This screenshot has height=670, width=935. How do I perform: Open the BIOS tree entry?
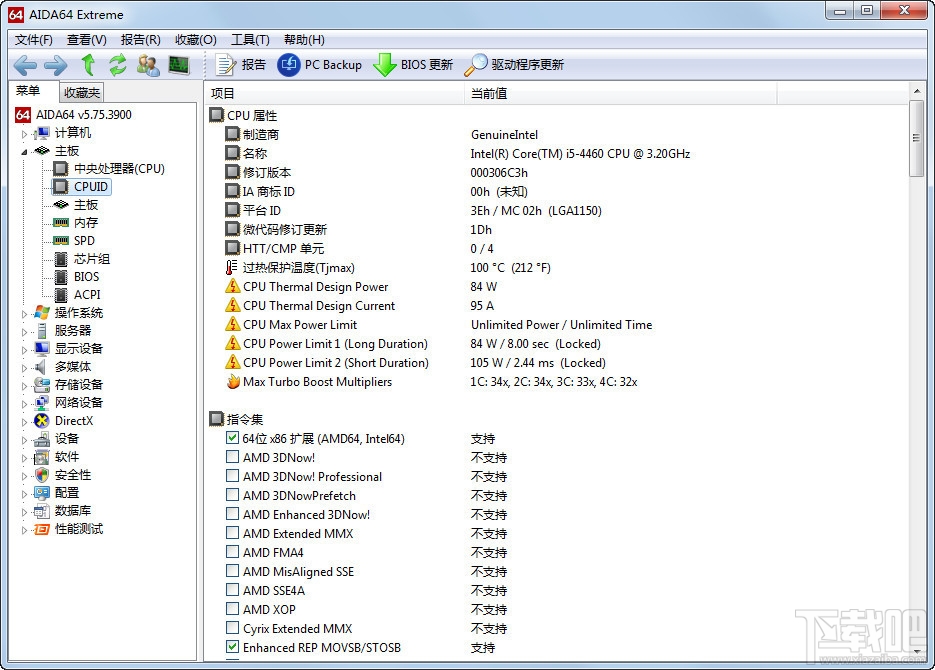click(x=76, y=277)
